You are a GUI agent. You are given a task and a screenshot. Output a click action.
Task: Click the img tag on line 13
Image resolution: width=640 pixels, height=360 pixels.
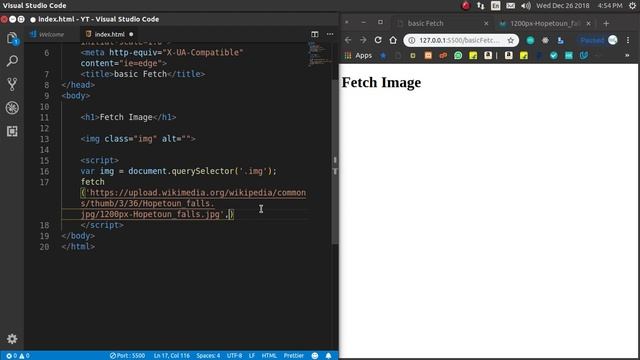click(138, 139)
